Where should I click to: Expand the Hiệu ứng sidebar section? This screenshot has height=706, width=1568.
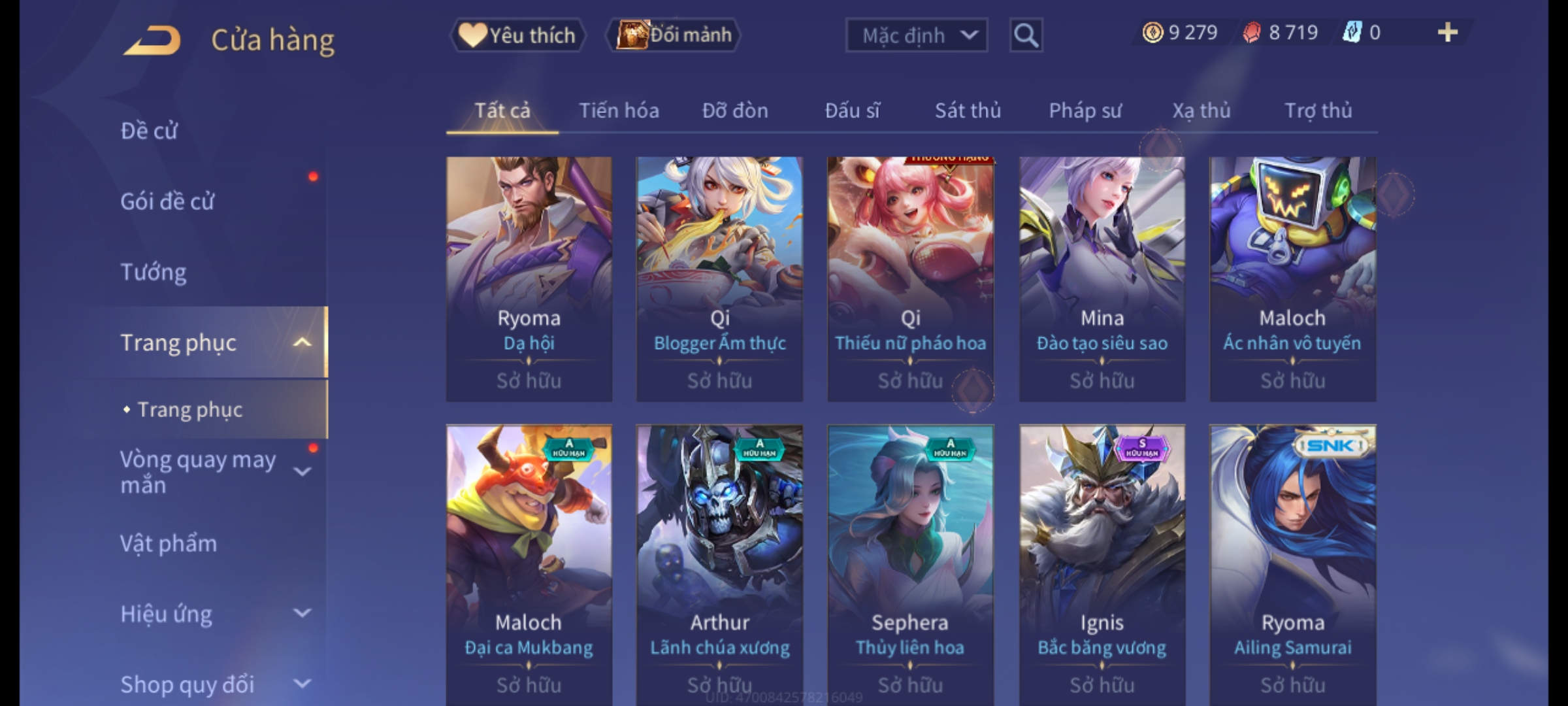[302, 613]
